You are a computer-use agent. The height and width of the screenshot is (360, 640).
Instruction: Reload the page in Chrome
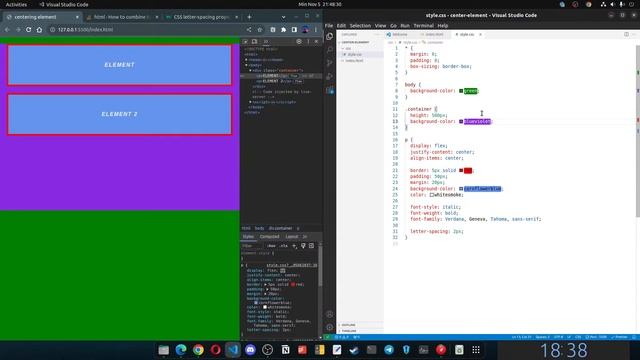coord(29,30)
